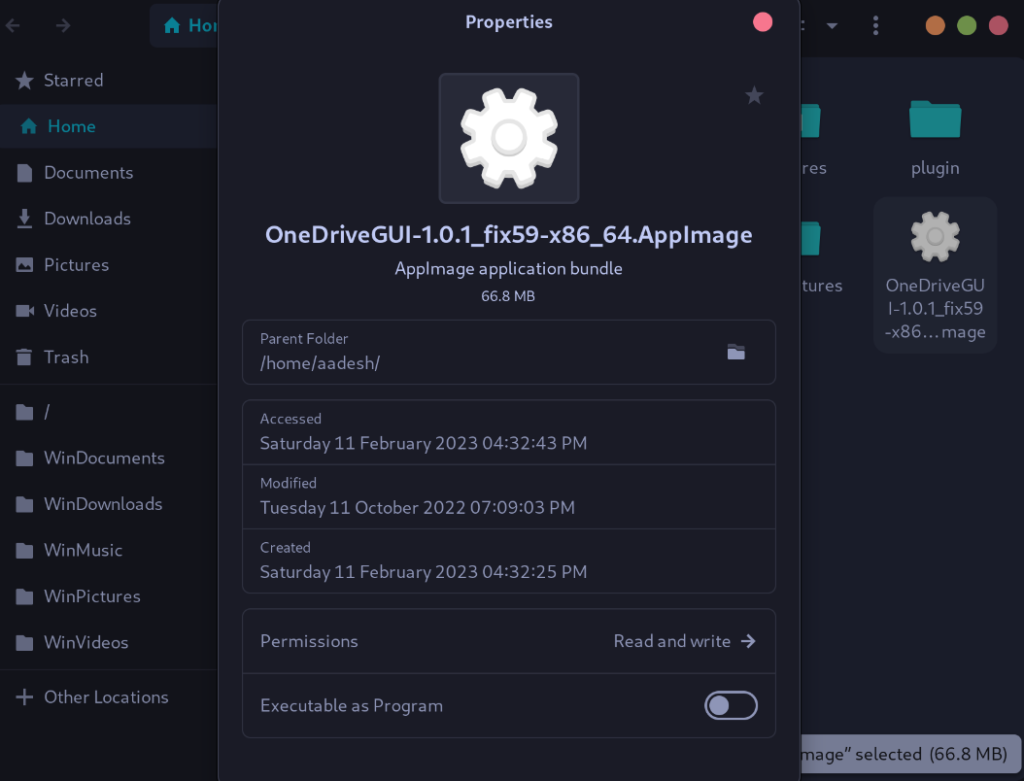
Task: Click the forward navigation arrow
Action: pos(62,24)
